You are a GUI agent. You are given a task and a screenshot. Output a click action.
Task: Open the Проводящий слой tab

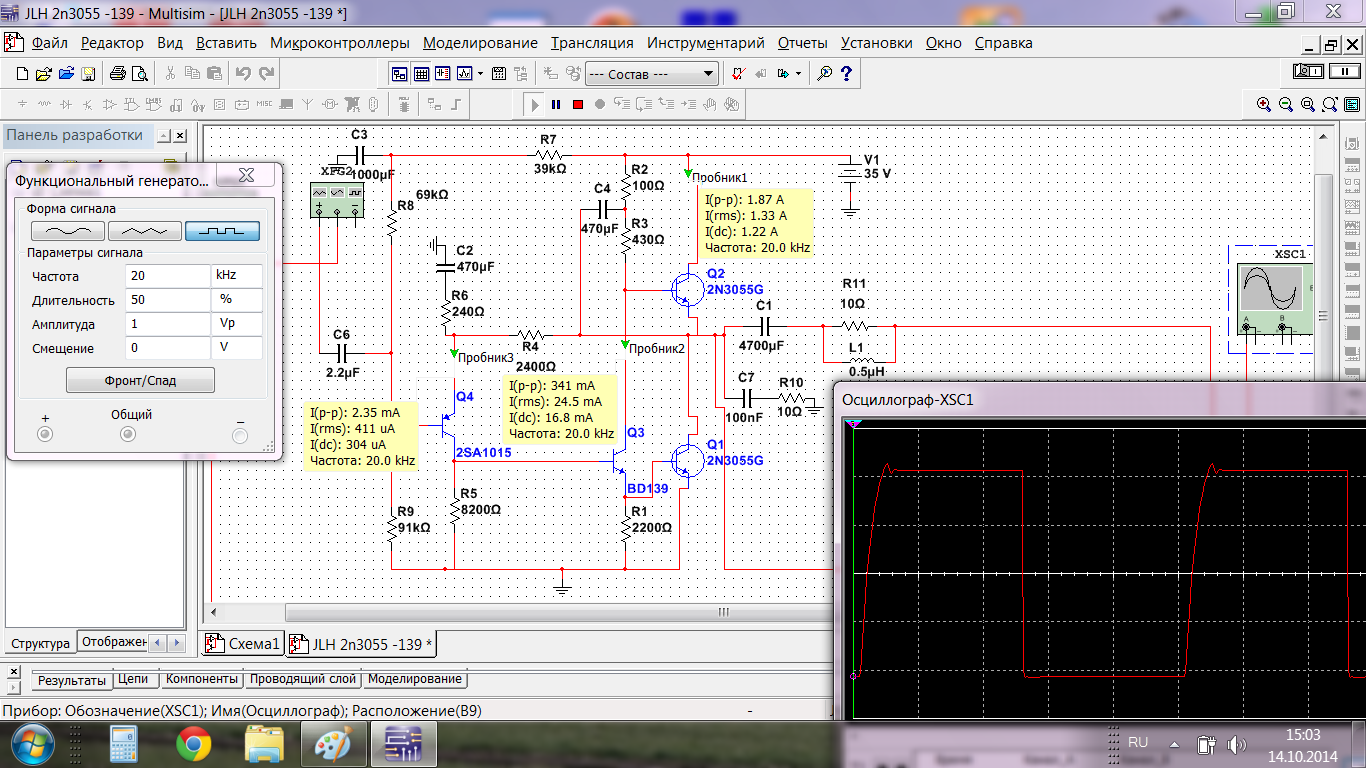point(304,679)
